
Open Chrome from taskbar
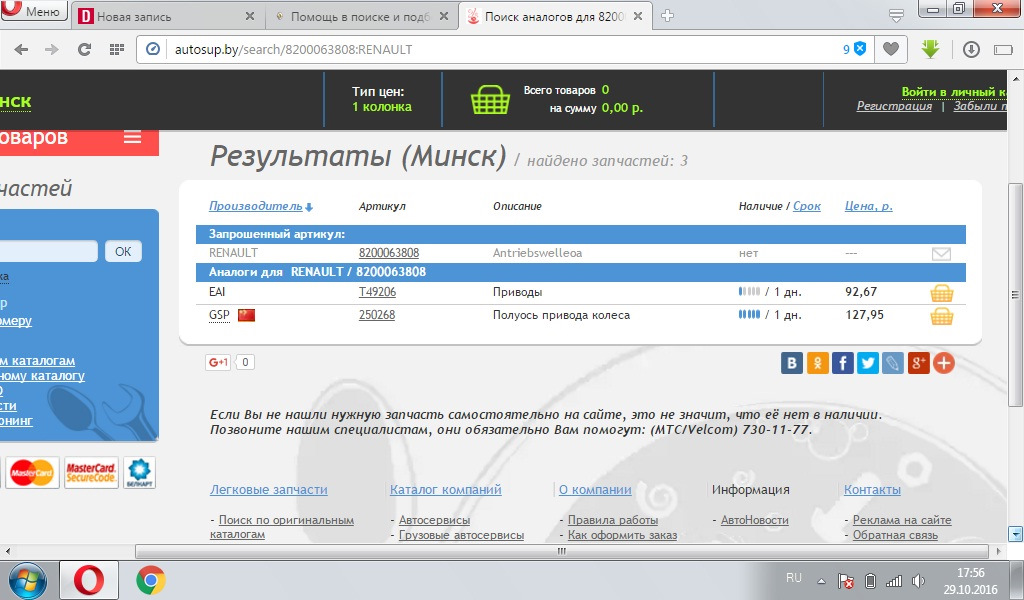coord(150,580)
